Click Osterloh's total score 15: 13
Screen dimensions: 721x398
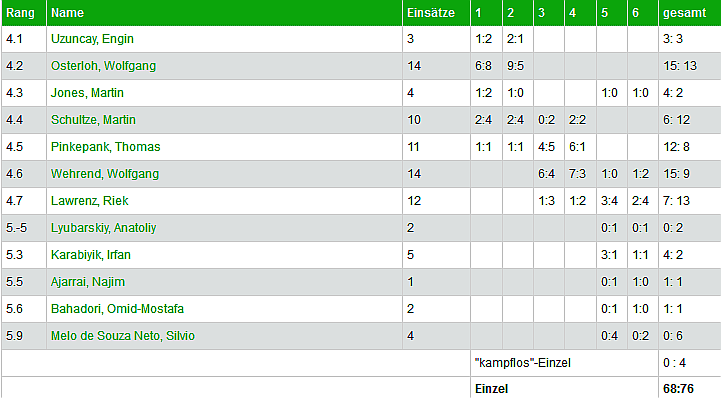pos(690,66)
